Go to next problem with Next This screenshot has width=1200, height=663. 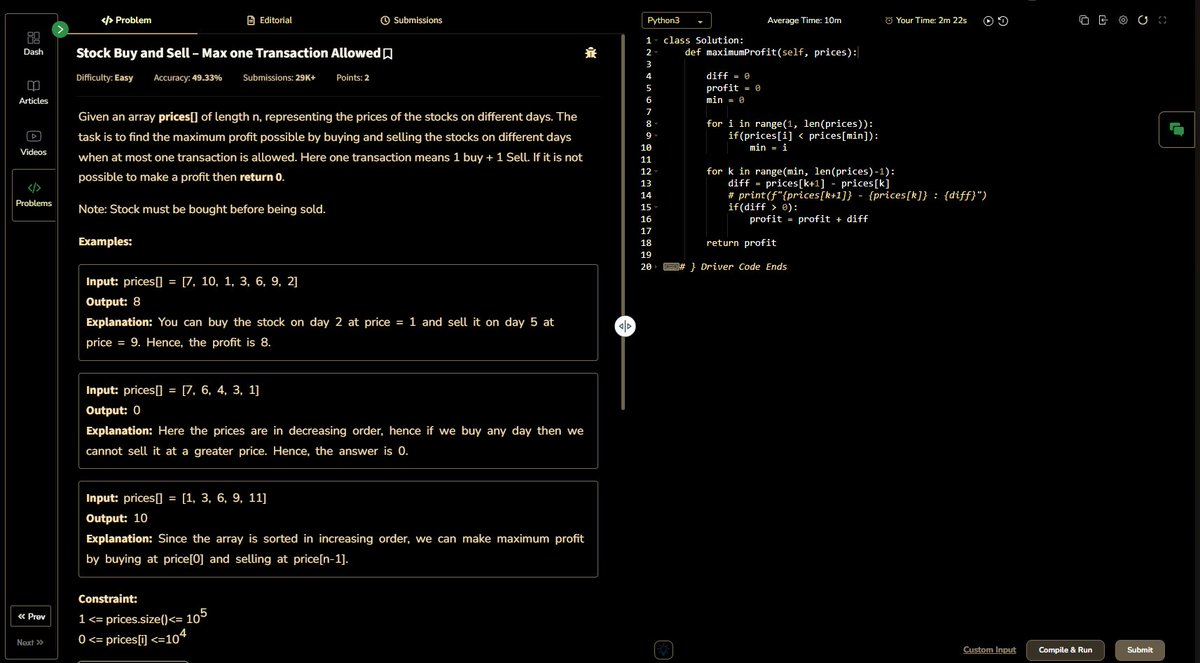[x=31, y=643]
